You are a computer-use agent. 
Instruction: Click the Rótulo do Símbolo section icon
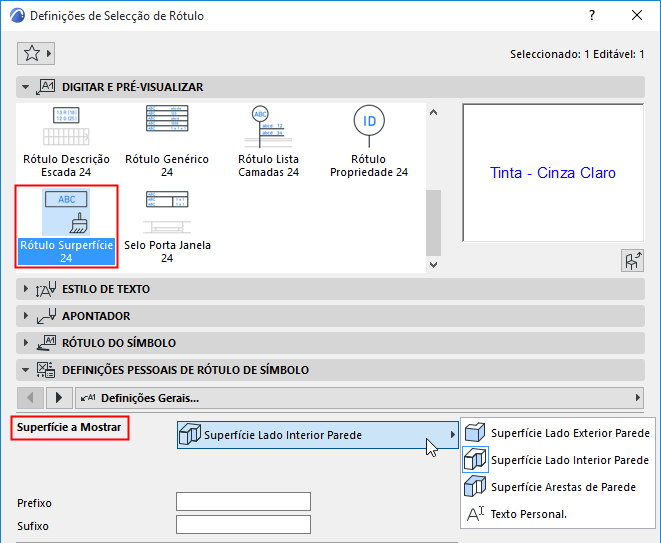click(46, 343)
